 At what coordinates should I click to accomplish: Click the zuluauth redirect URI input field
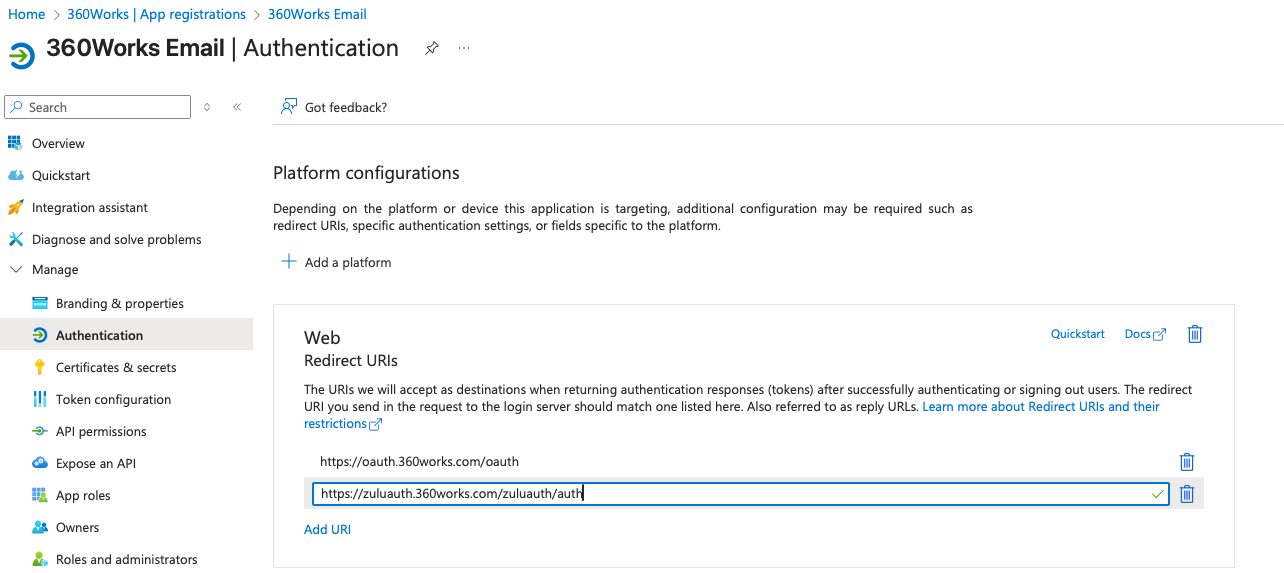[x=740, y=493]
